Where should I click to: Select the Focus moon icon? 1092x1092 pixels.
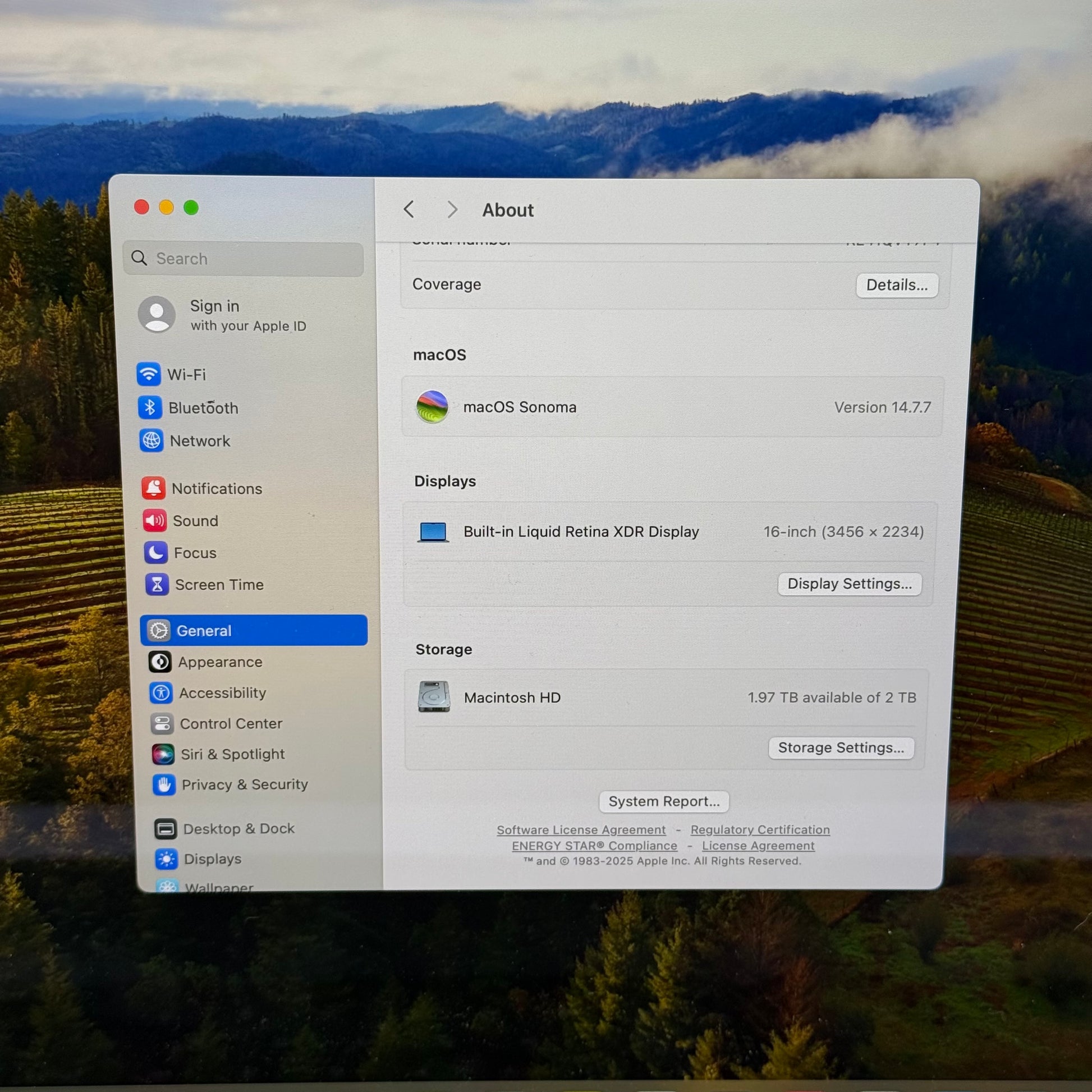click(x=155, y=552)
